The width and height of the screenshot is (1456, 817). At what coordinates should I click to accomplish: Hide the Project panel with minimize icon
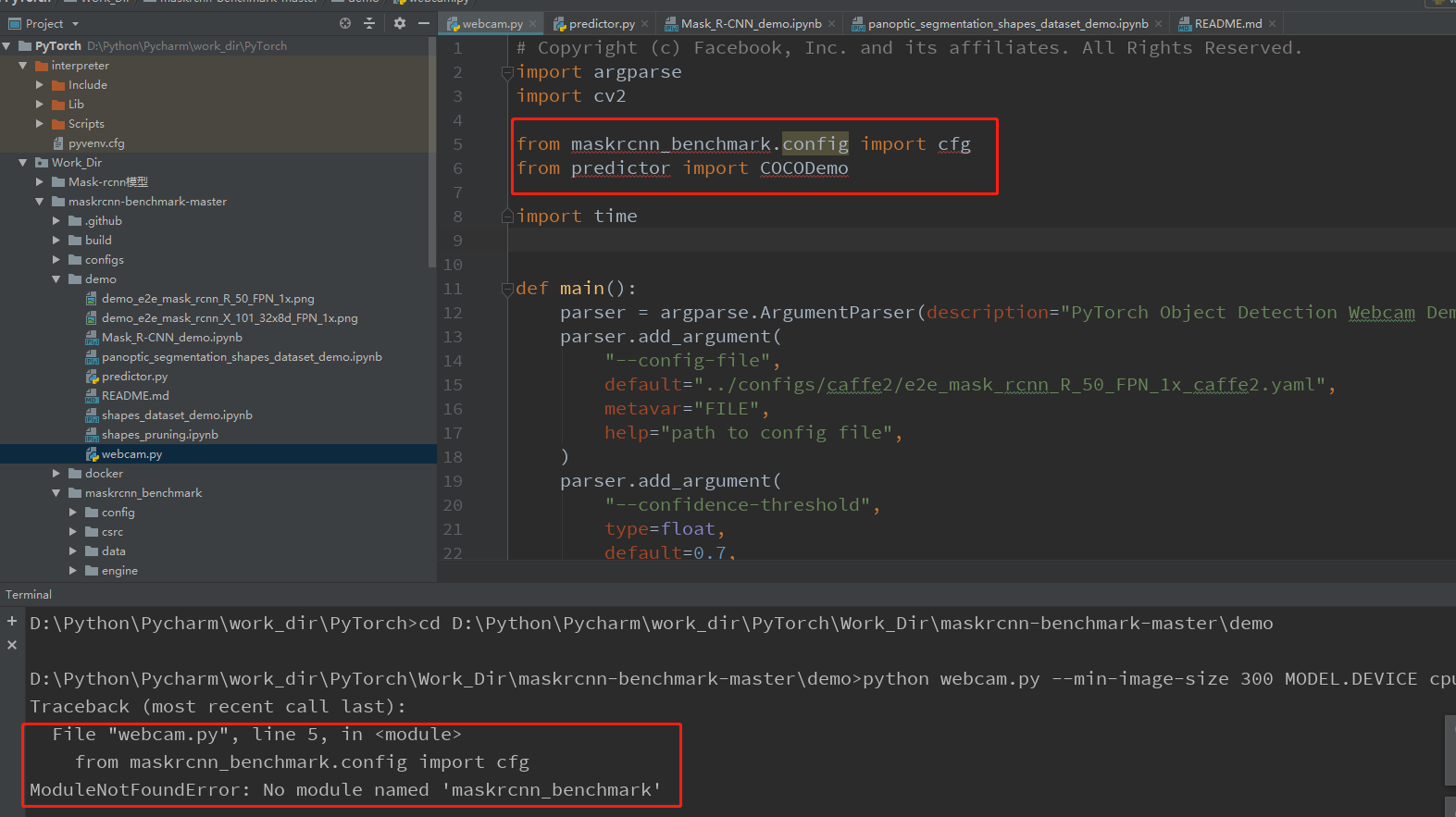[424, 23]
